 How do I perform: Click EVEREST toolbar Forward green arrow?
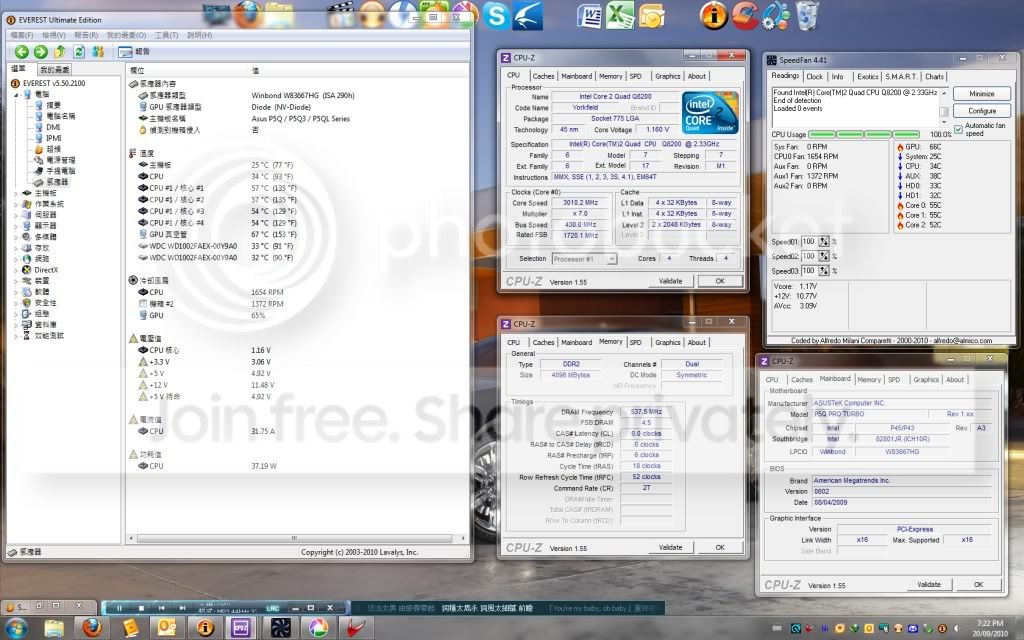coord(40,52)
